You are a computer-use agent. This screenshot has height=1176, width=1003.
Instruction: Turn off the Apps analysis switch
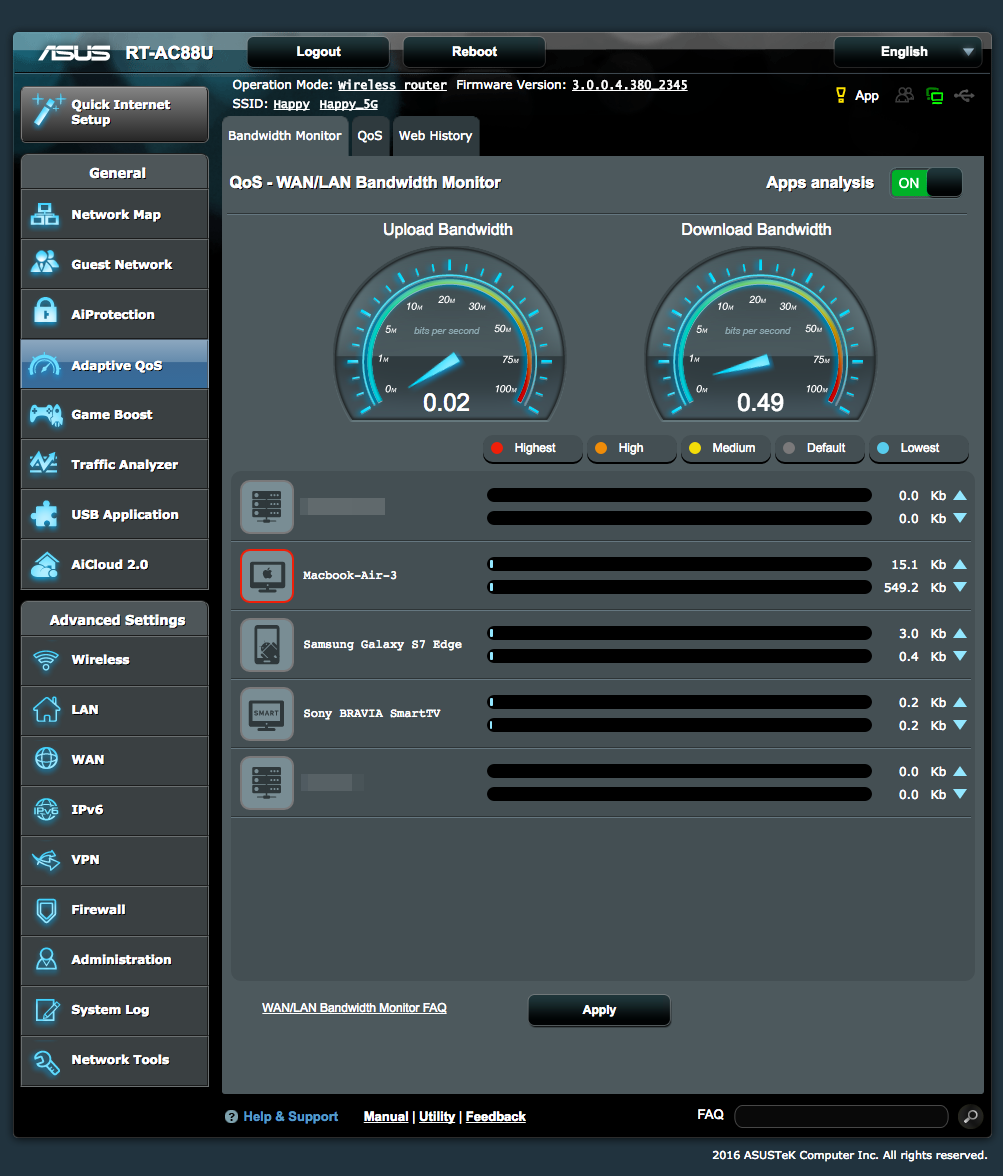tap(926, 183)
